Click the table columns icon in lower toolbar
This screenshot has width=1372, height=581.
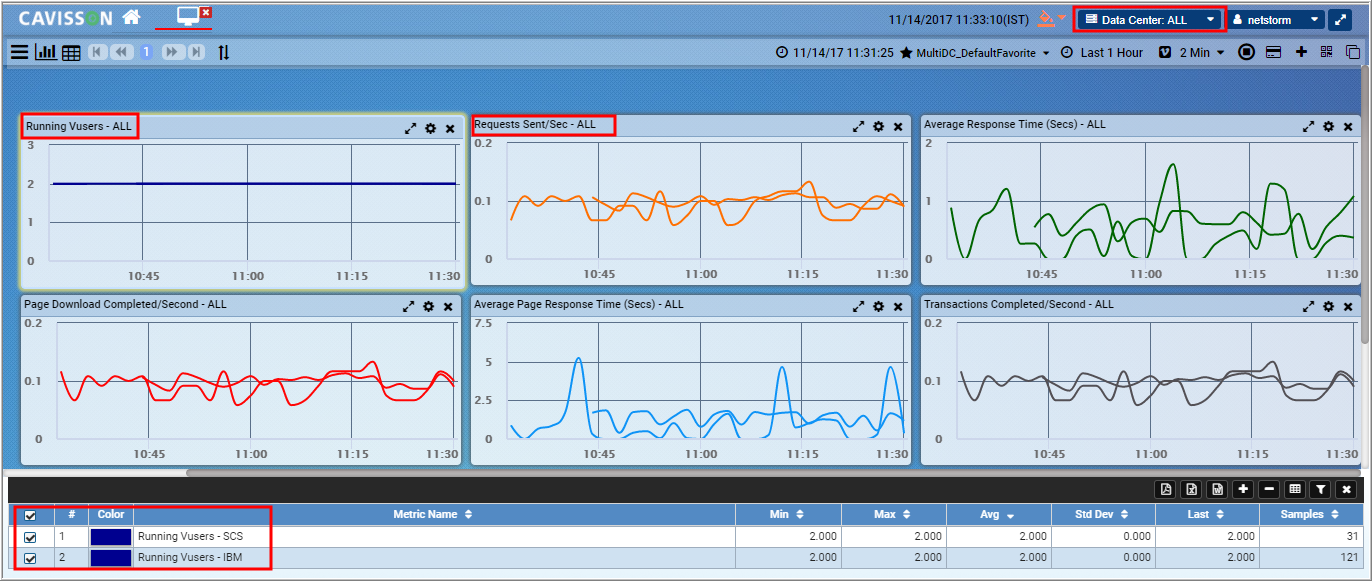[x=1295, y=489]
